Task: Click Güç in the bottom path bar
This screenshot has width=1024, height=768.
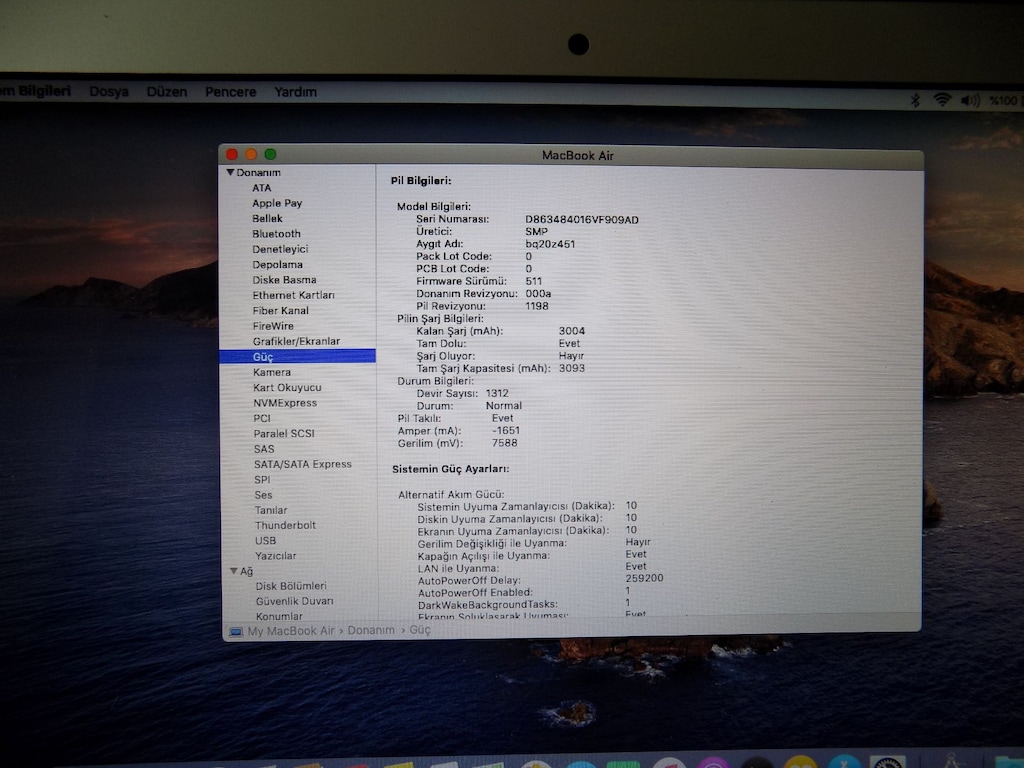Action: point(420,630)
